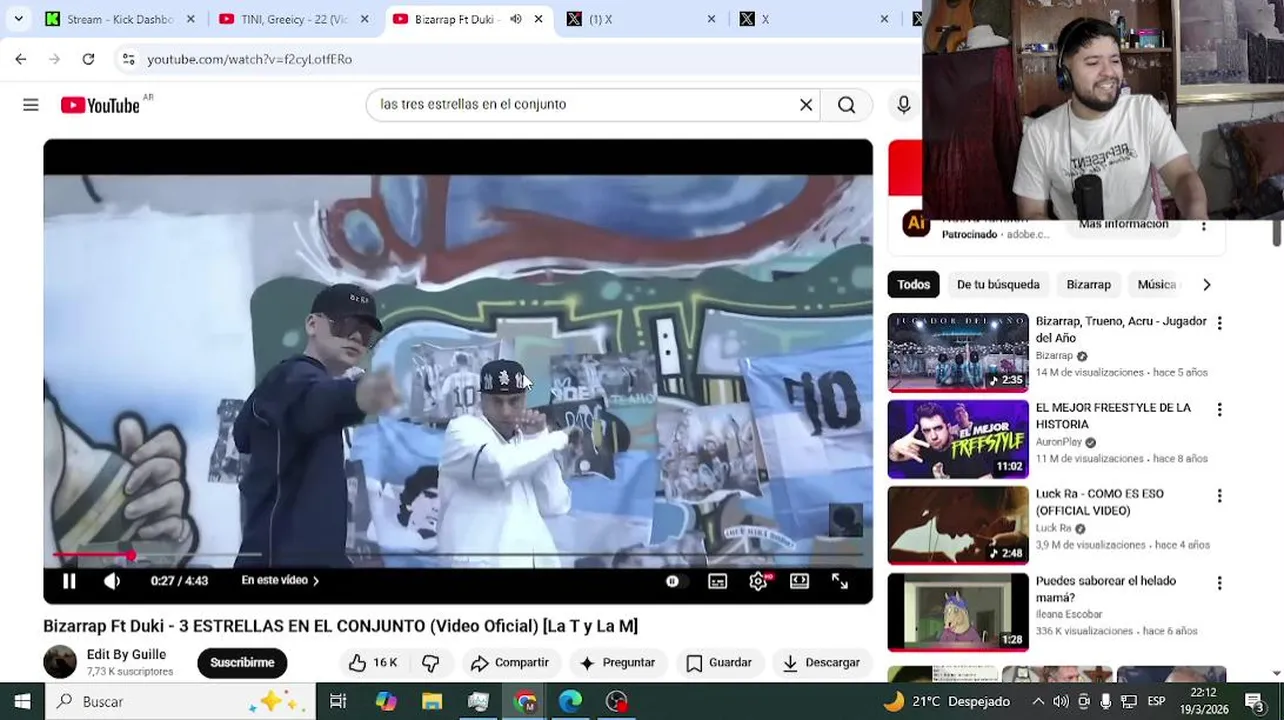
Task: Click the dislike thumbs-down button
Action: click(x=430, y=663)
